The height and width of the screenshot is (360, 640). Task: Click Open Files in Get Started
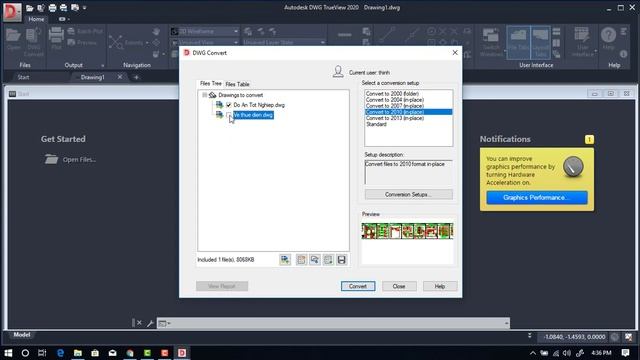[71, 160]
